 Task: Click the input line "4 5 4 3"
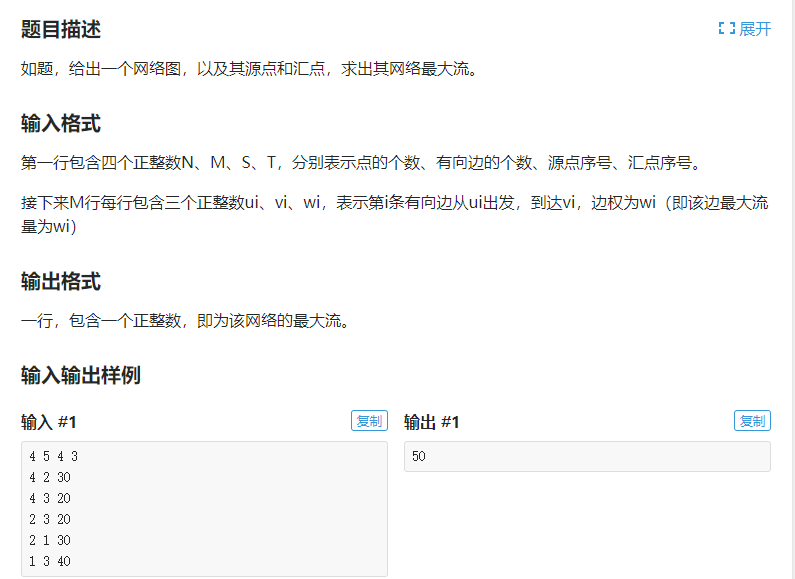[53, 456]
